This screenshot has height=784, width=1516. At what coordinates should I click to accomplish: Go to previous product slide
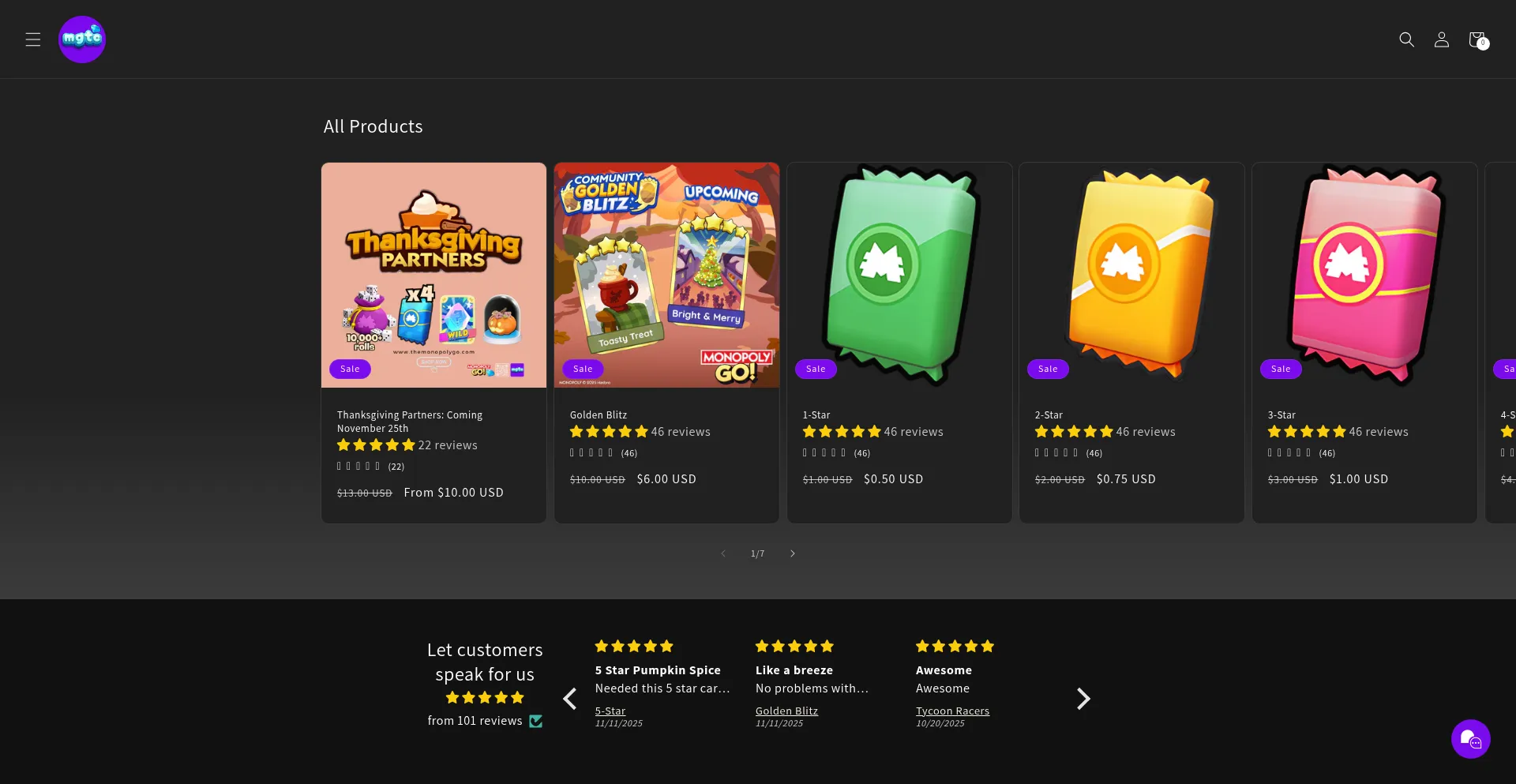click(723, 553)
